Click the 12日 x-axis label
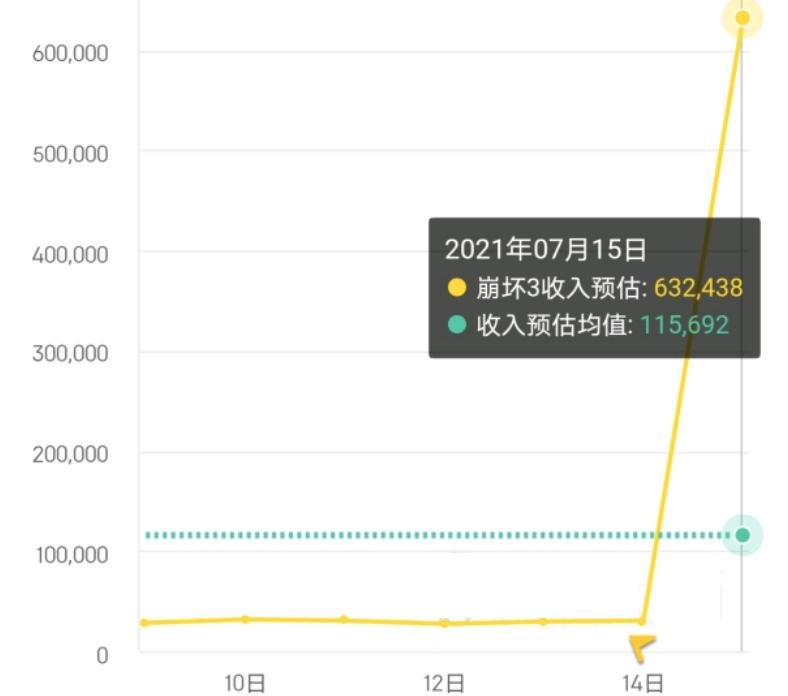The height and width of the screenshot is (696, 788). click(444, 683)
